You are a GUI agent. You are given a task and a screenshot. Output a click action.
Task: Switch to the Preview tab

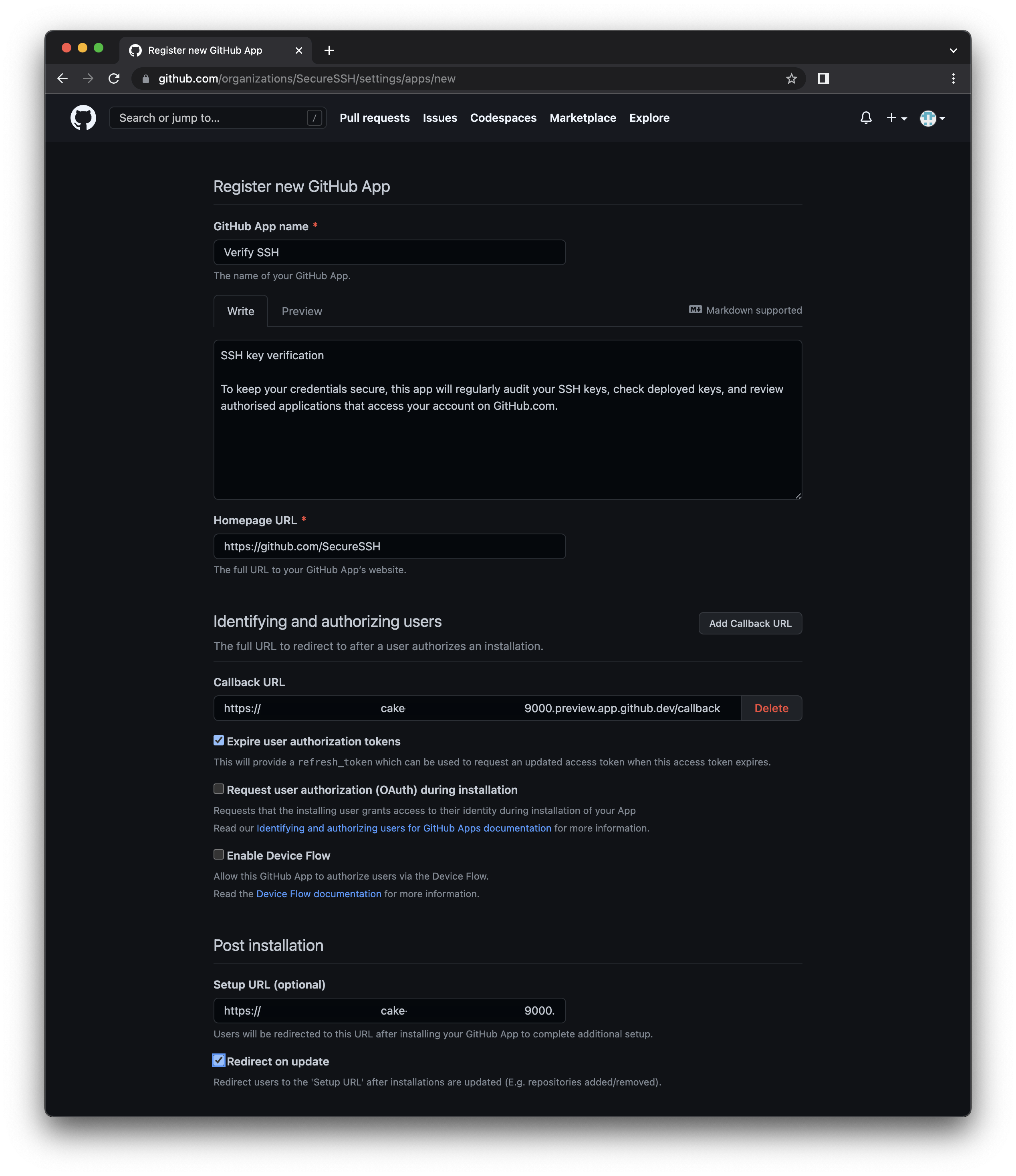coord(301,311)
